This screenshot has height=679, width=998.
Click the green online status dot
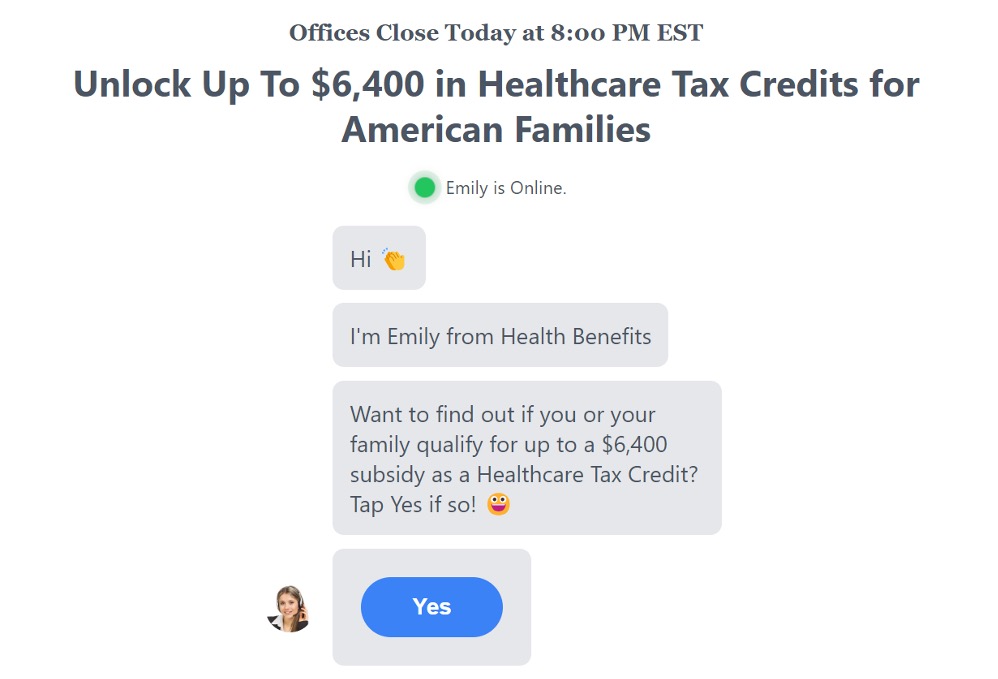pos(425,187)
